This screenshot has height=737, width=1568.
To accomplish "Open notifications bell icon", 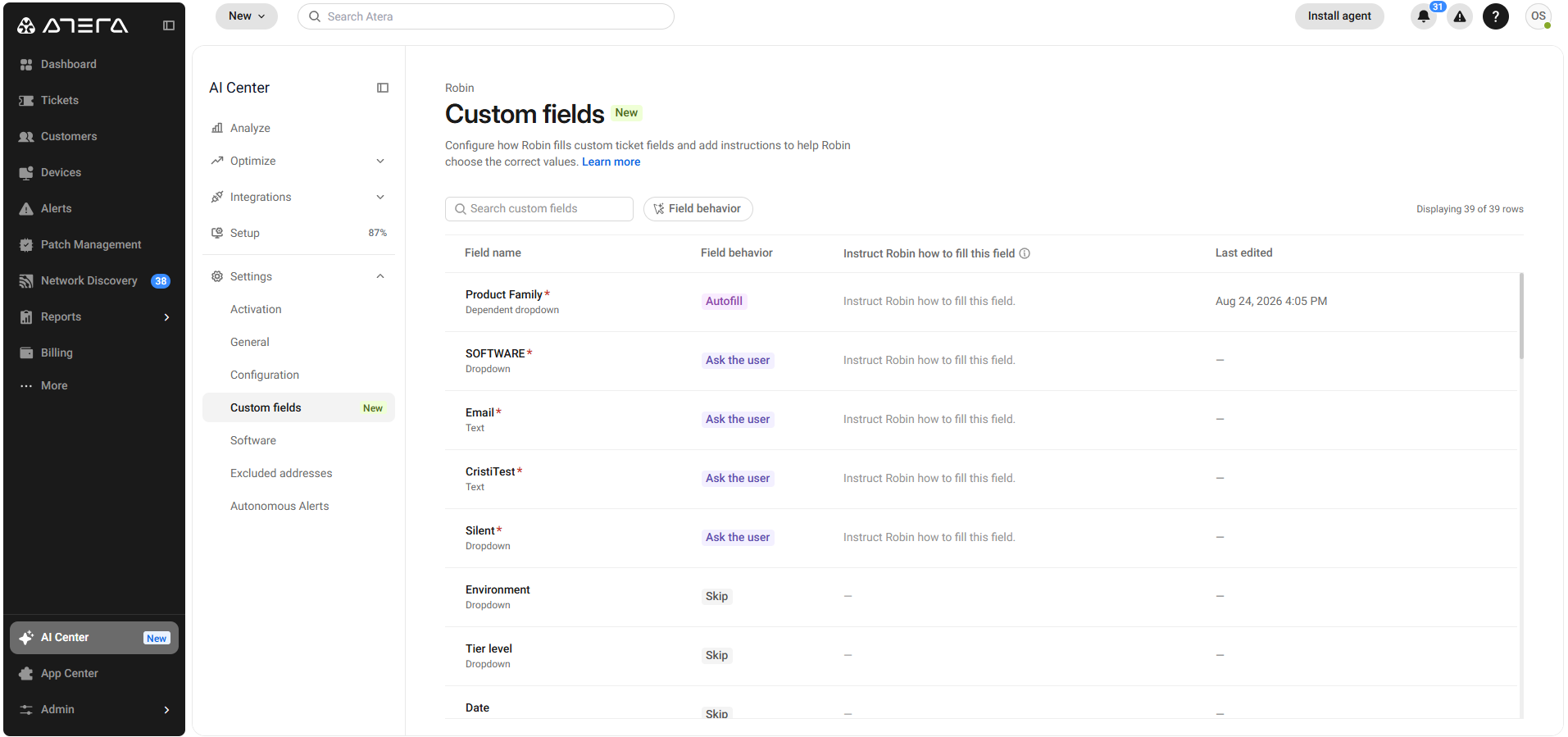I will (x=1424, y=16).
